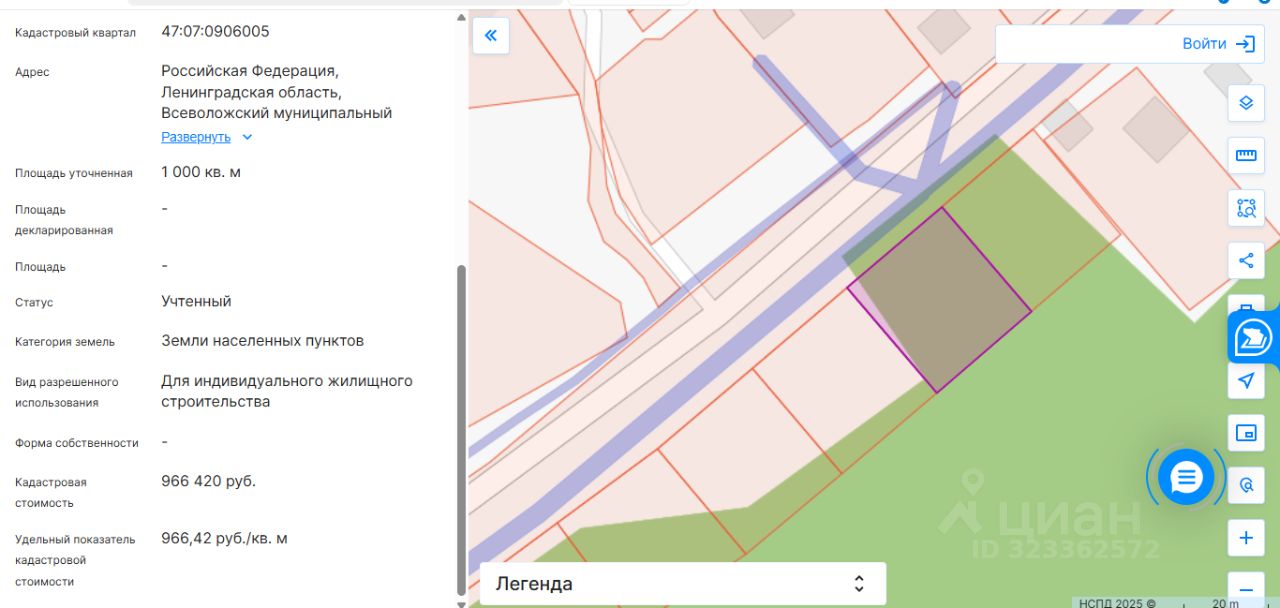Viewport: 1280px width, 608px height.
Task: Click the НСПД 2025 © attribution text
Action: (x=1117, y=603)
